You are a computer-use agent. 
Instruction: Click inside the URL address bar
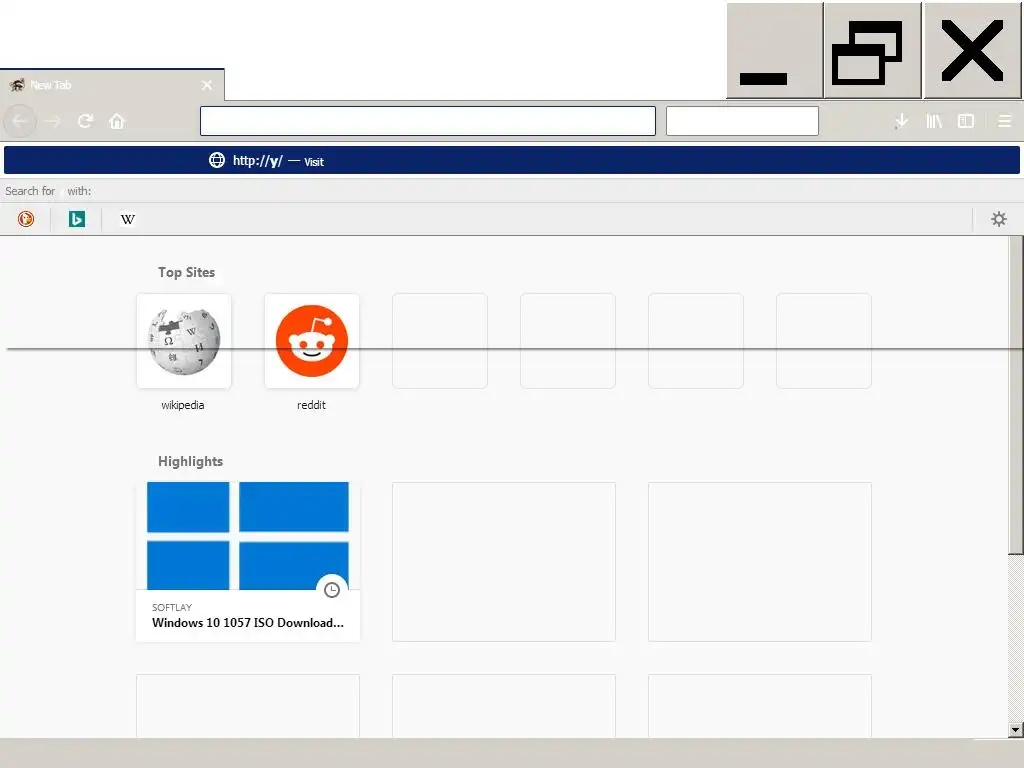coord(428,121)
